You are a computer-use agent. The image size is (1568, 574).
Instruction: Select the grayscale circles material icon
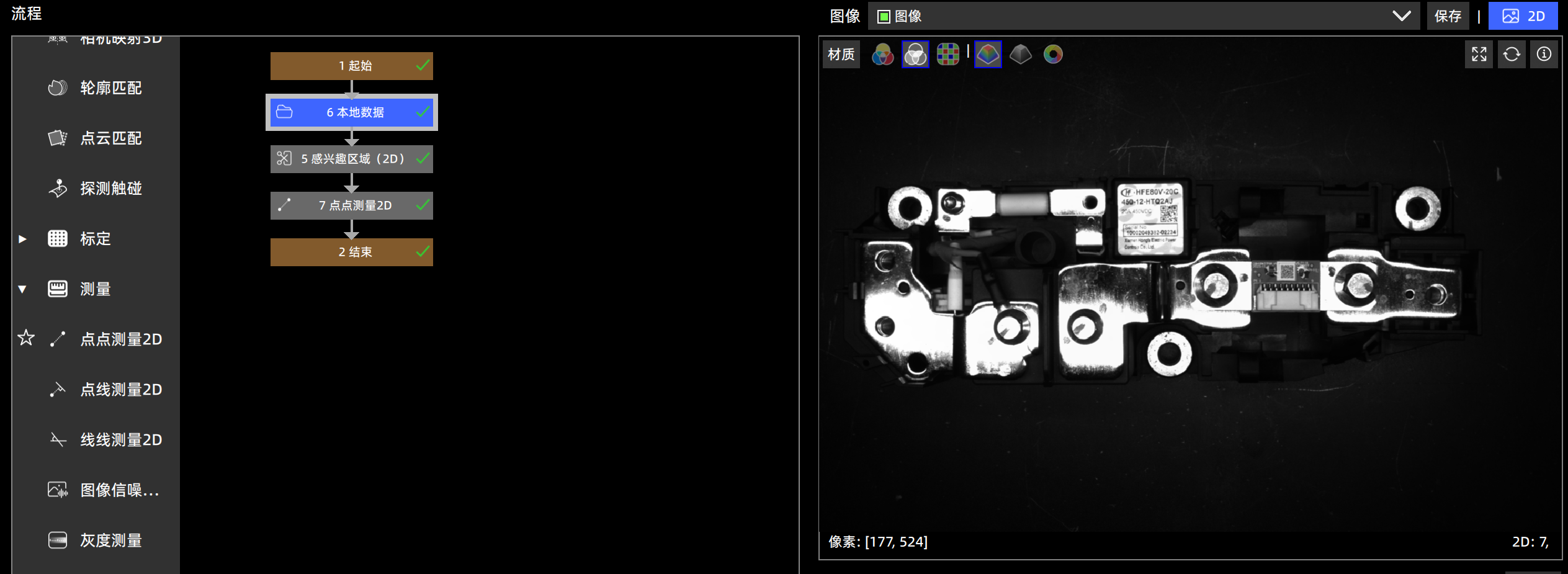tap(915, 55)
